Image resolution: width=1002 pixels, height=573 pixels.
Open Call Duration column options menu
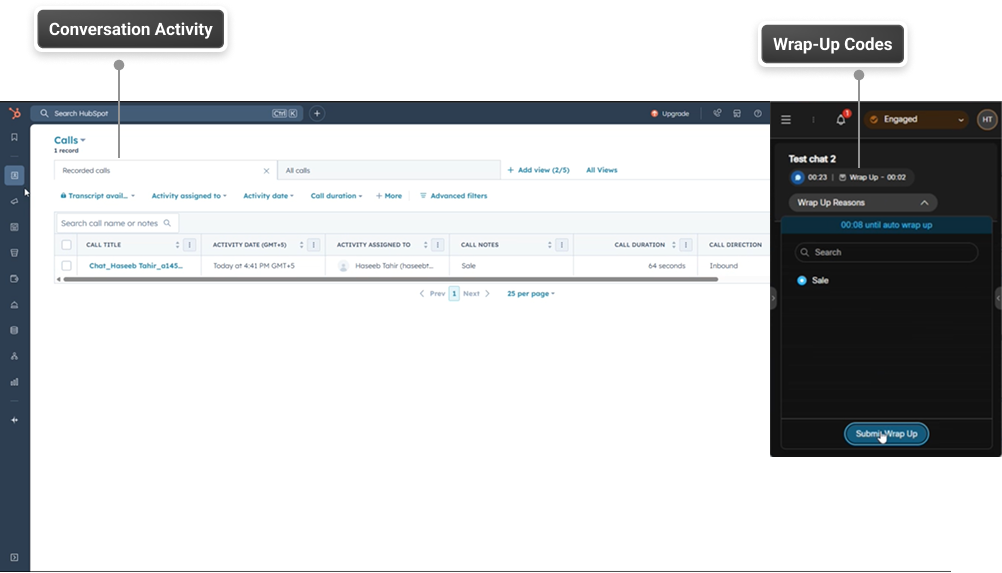(x=685, y=245)
